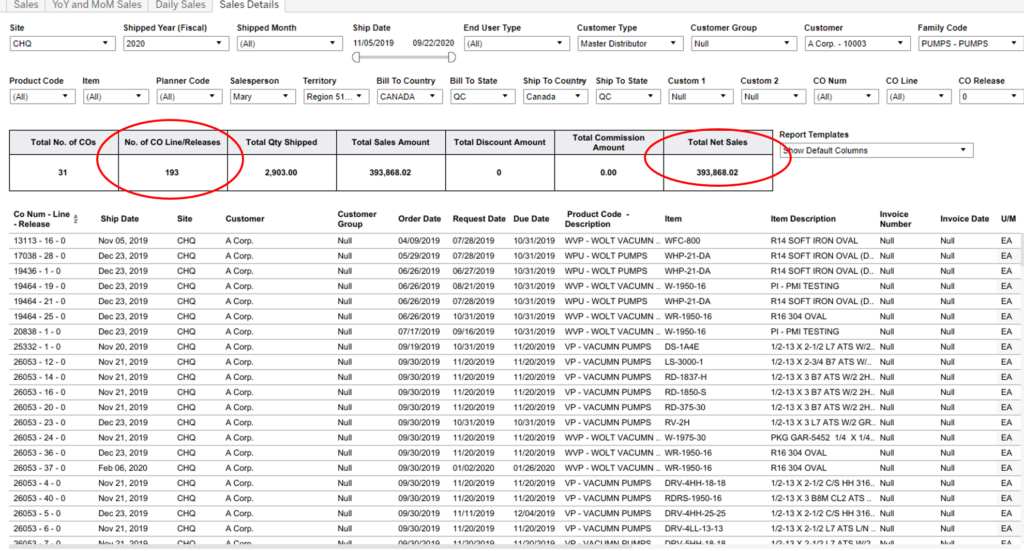Expand the CO Num filter dropdown
Image resolution: width=1024 pixels, height=551 pixels.
click(x=846, y=97)
